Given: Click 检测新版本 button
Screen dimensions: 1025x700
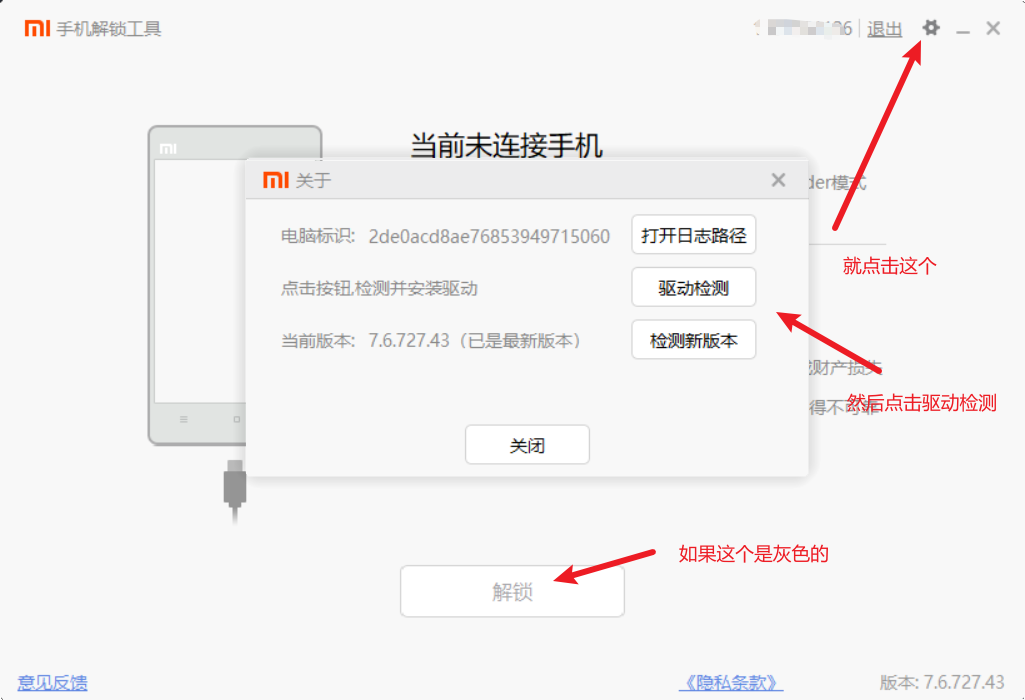Looking at the screenshot, I should 694,340.
